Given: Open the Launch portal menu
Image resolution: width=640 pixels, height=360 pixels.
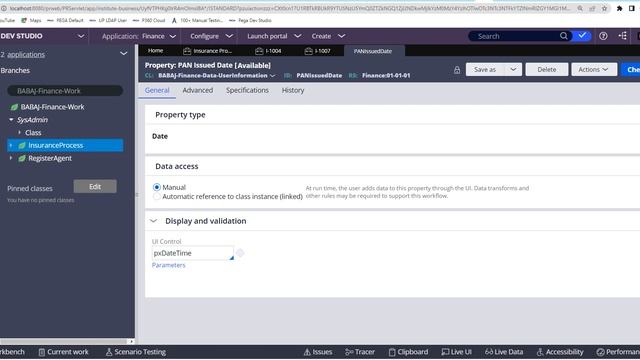Looking at the screenshot, I should 274,36.
